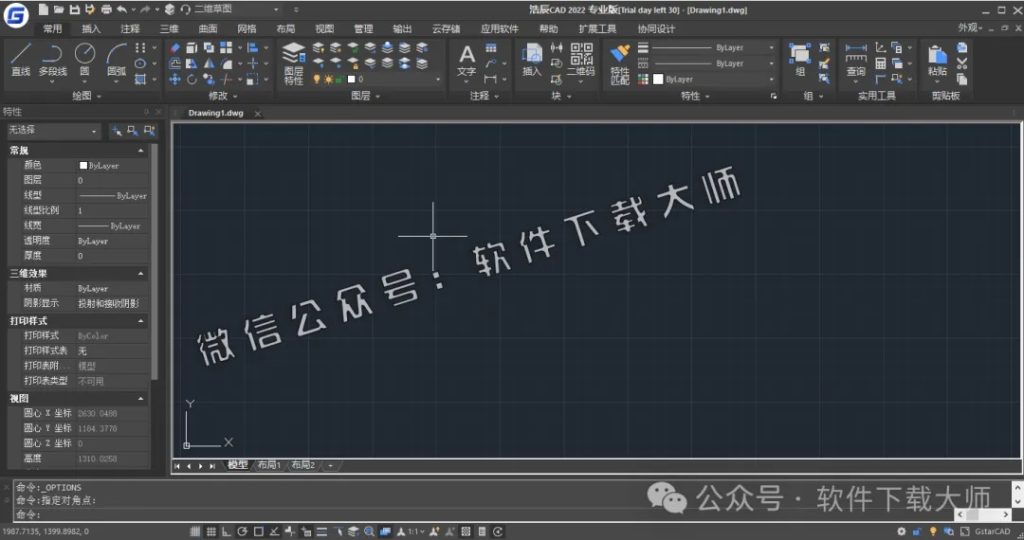Click the properties panel vertical scrollbar

[154, 261]
